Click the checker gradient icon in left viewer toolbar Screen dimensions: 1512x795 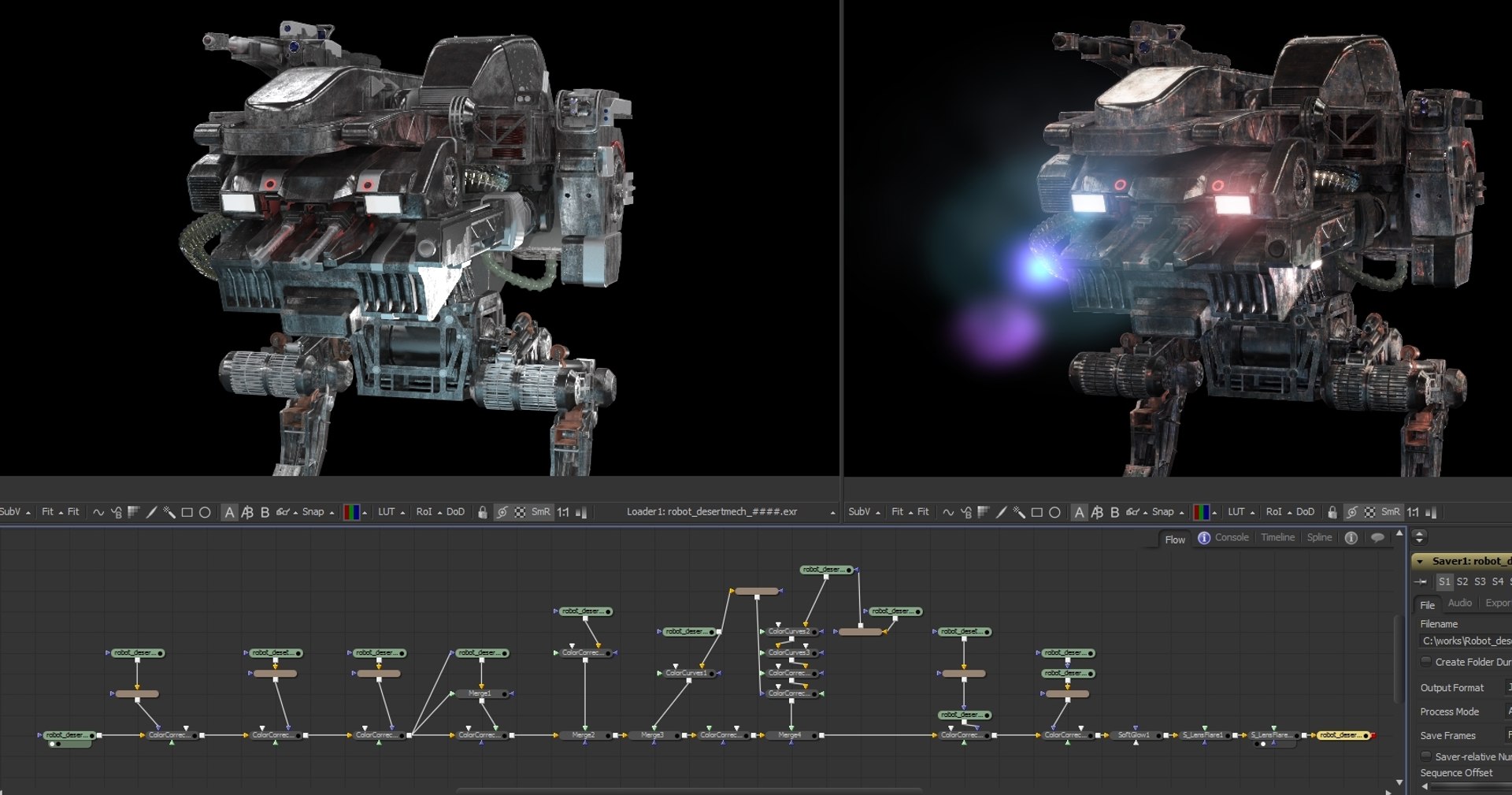click(133, 512)
